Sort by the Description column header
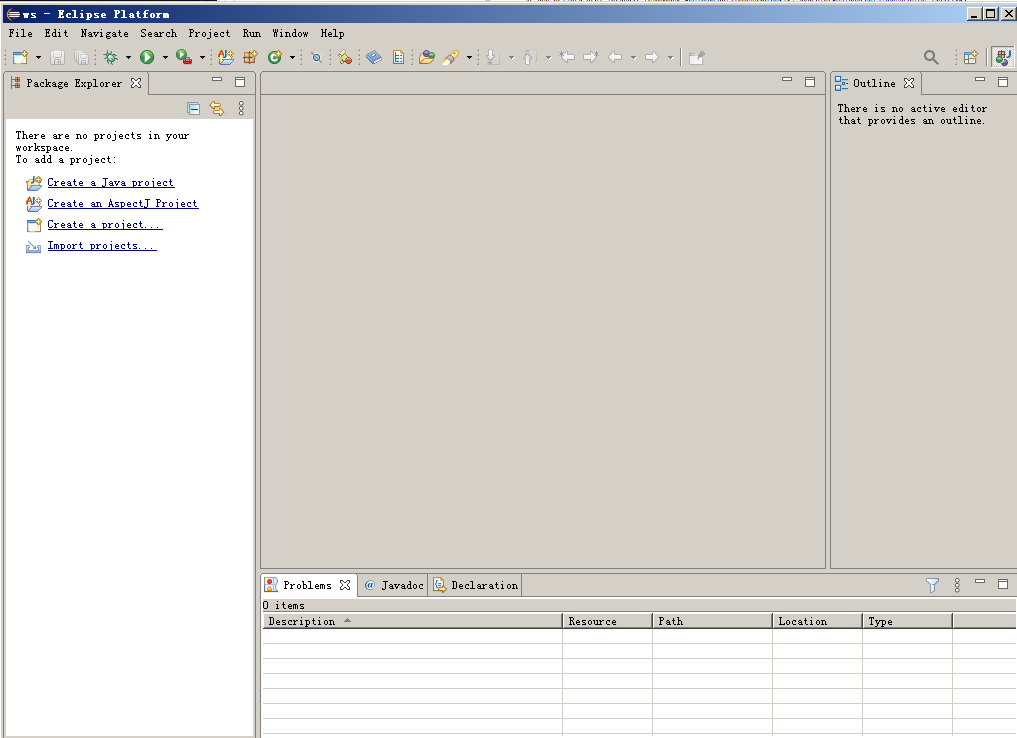 tap(298, 620)
